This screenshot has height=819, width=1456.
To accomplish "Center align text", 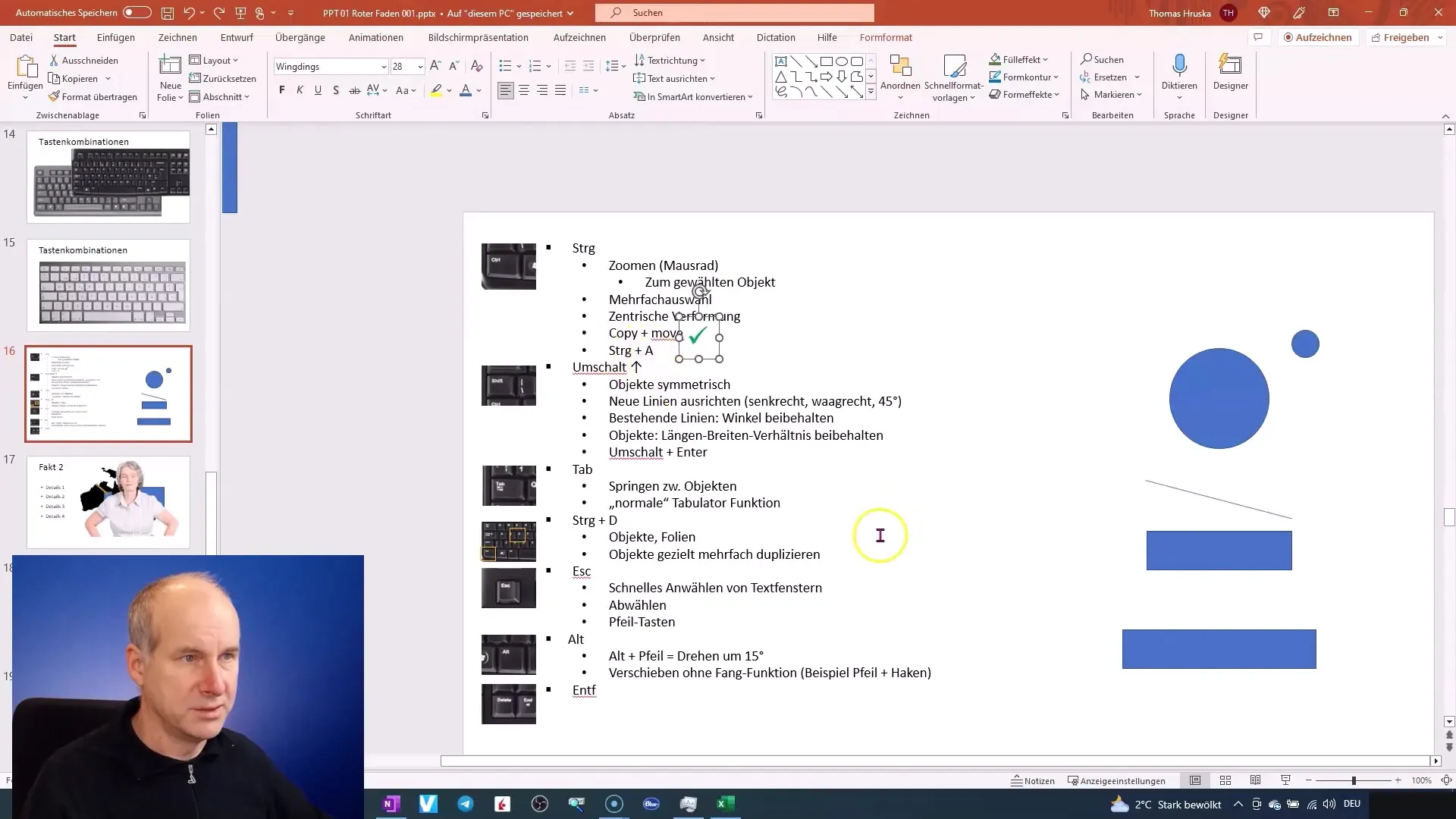I will 524,90.
